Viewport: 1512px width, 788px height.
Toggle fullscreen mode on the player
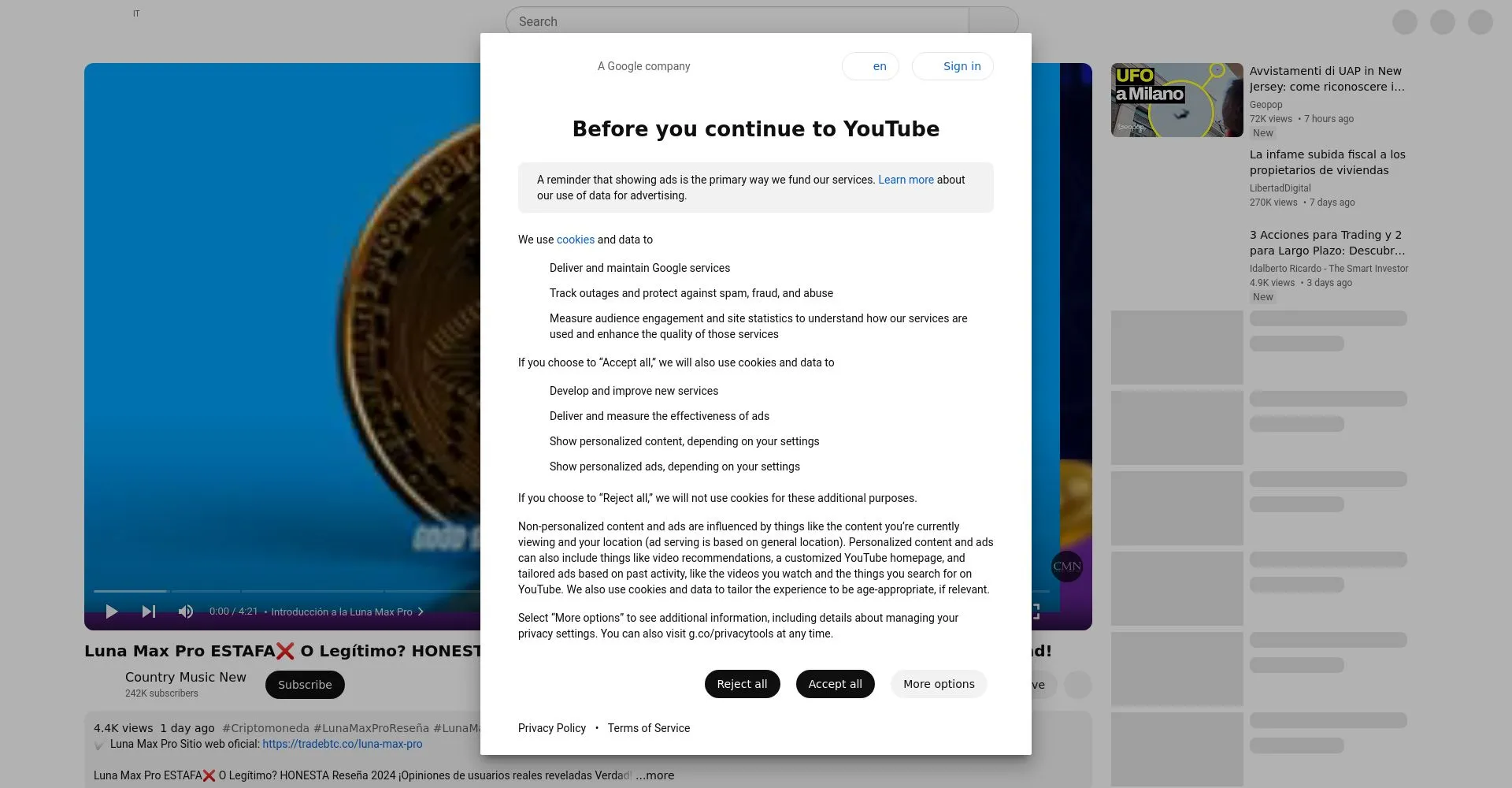pos(1034,611)
